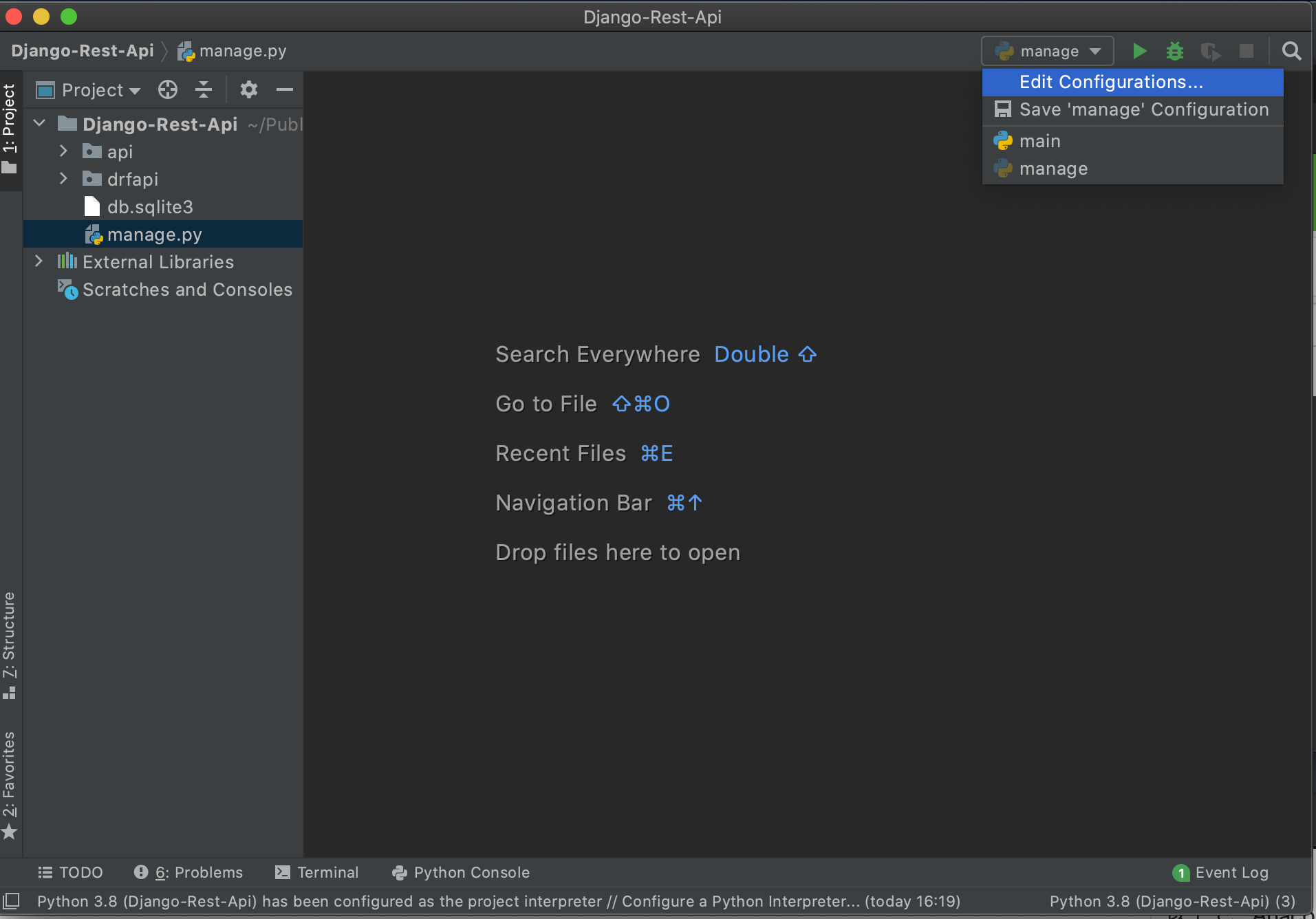
Task: Select the main configuration entry
Action: (1039, 140)
